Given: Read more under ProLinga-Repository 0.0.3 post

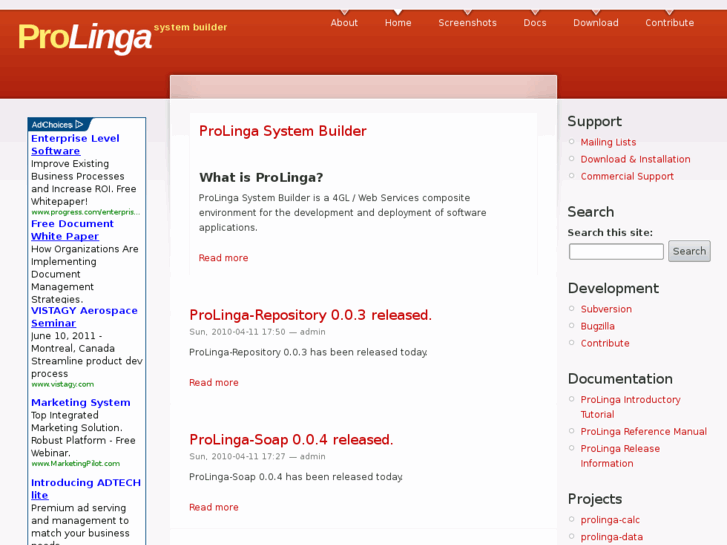Looking at the screenshot, I should tap(214, 383).
